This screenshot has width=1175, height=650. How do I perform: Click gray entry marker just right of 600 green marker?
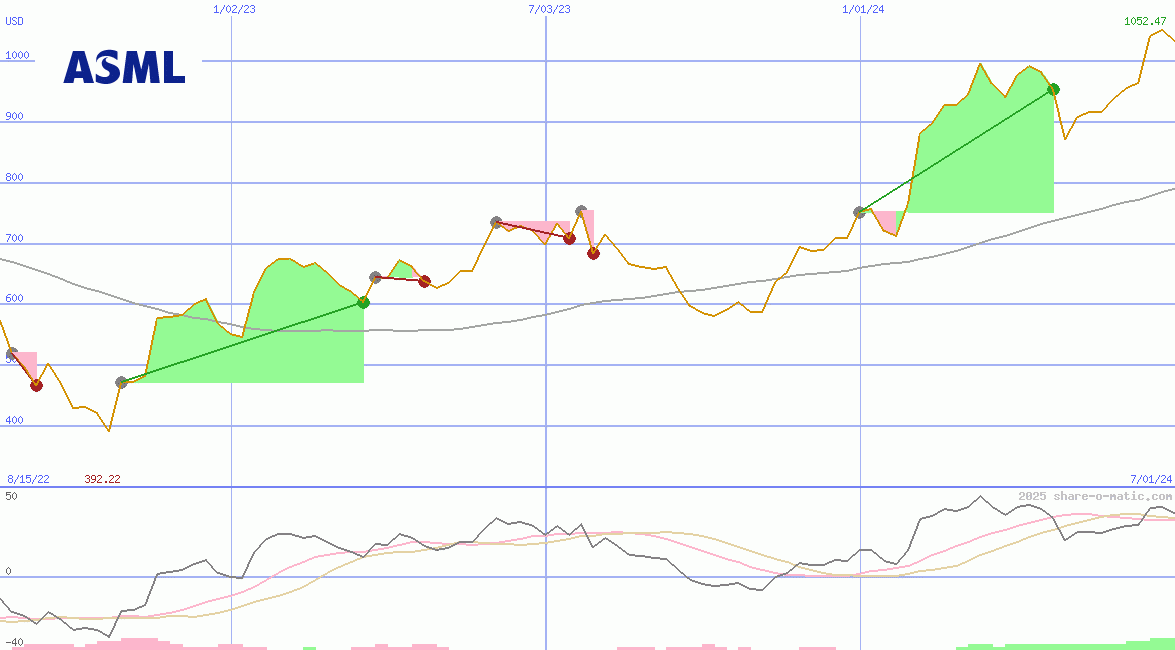coord(375,277)
